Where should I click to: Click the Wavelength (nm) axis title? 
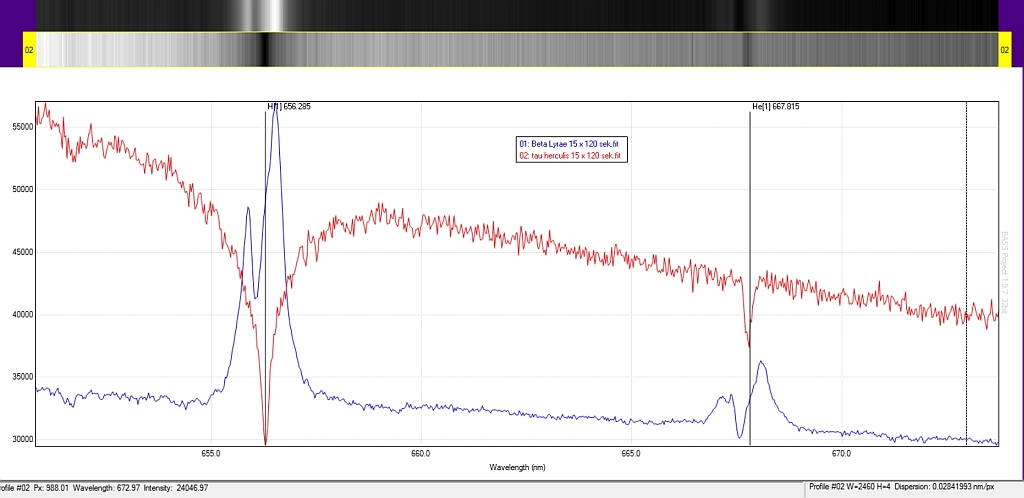click(x=517, y=467)
